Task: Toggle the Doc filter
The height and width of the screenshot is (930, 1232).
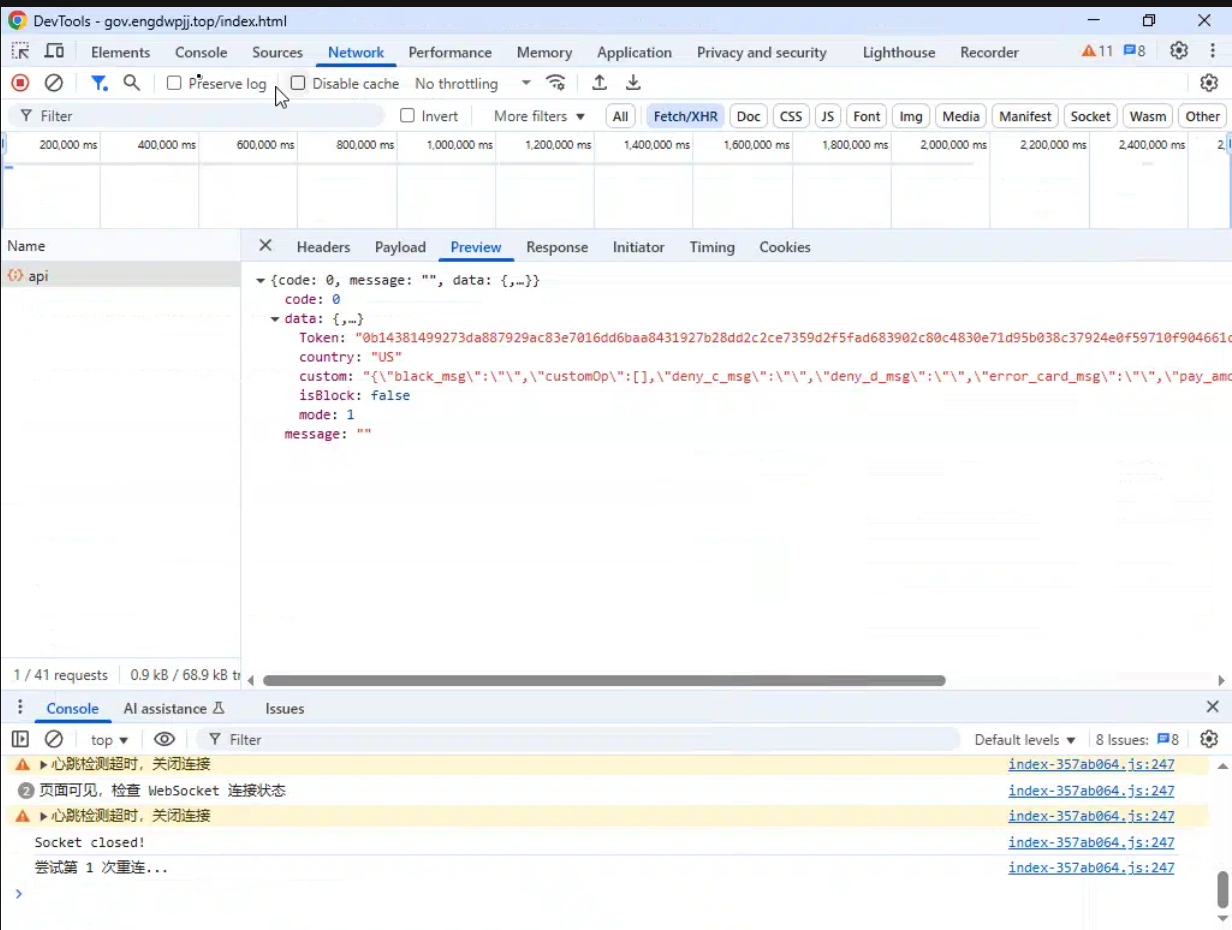Action: (749, 116)
